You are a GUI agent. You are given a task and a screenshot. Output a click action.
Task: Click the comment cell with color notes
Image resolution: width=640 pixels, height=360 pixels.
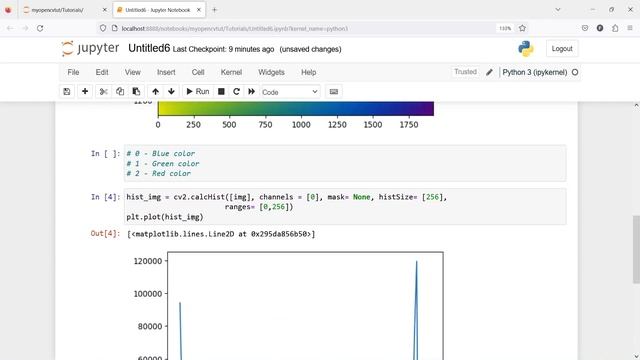[345, 163]
